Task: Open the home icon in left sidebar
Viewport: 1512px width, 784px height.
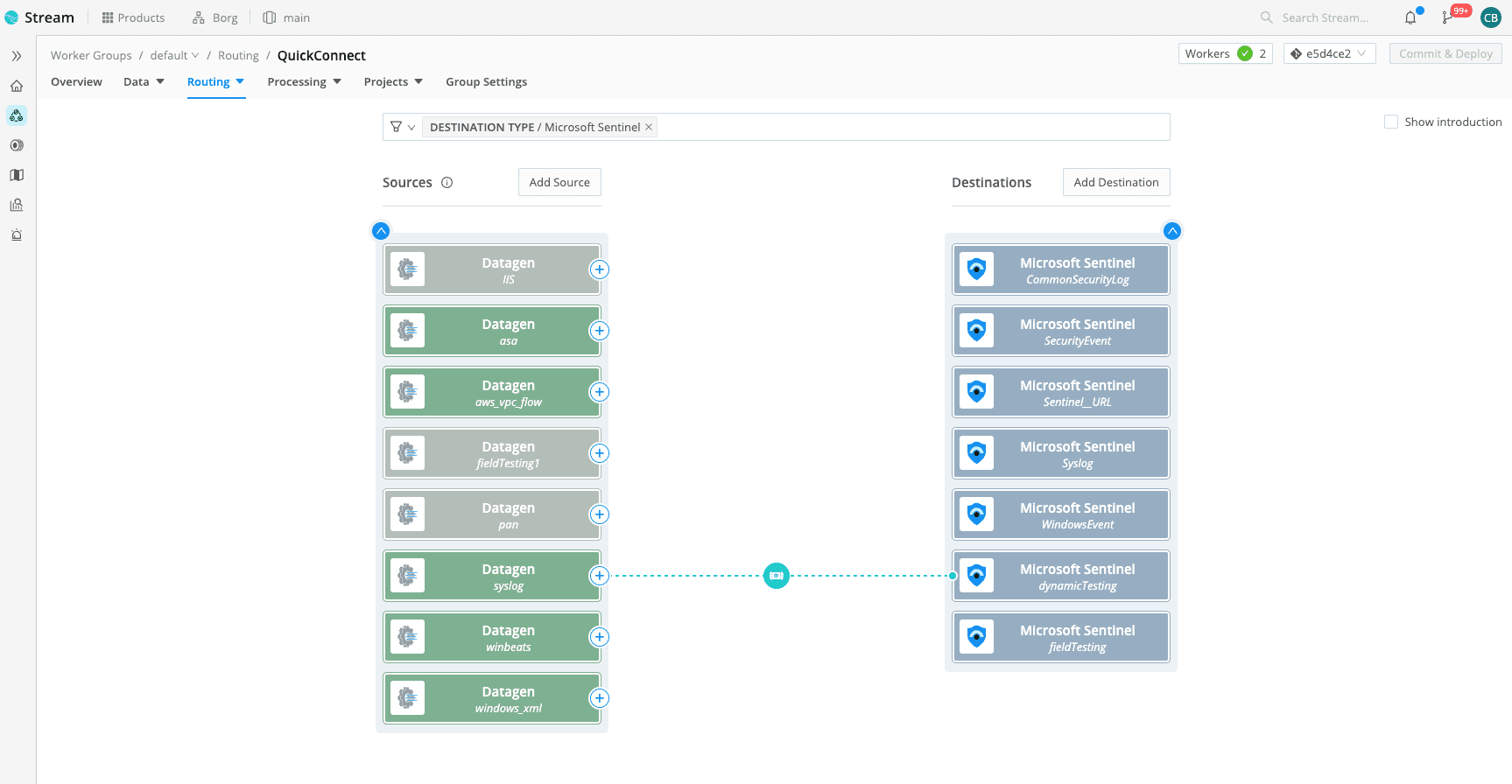Action: tap(17, 86)
